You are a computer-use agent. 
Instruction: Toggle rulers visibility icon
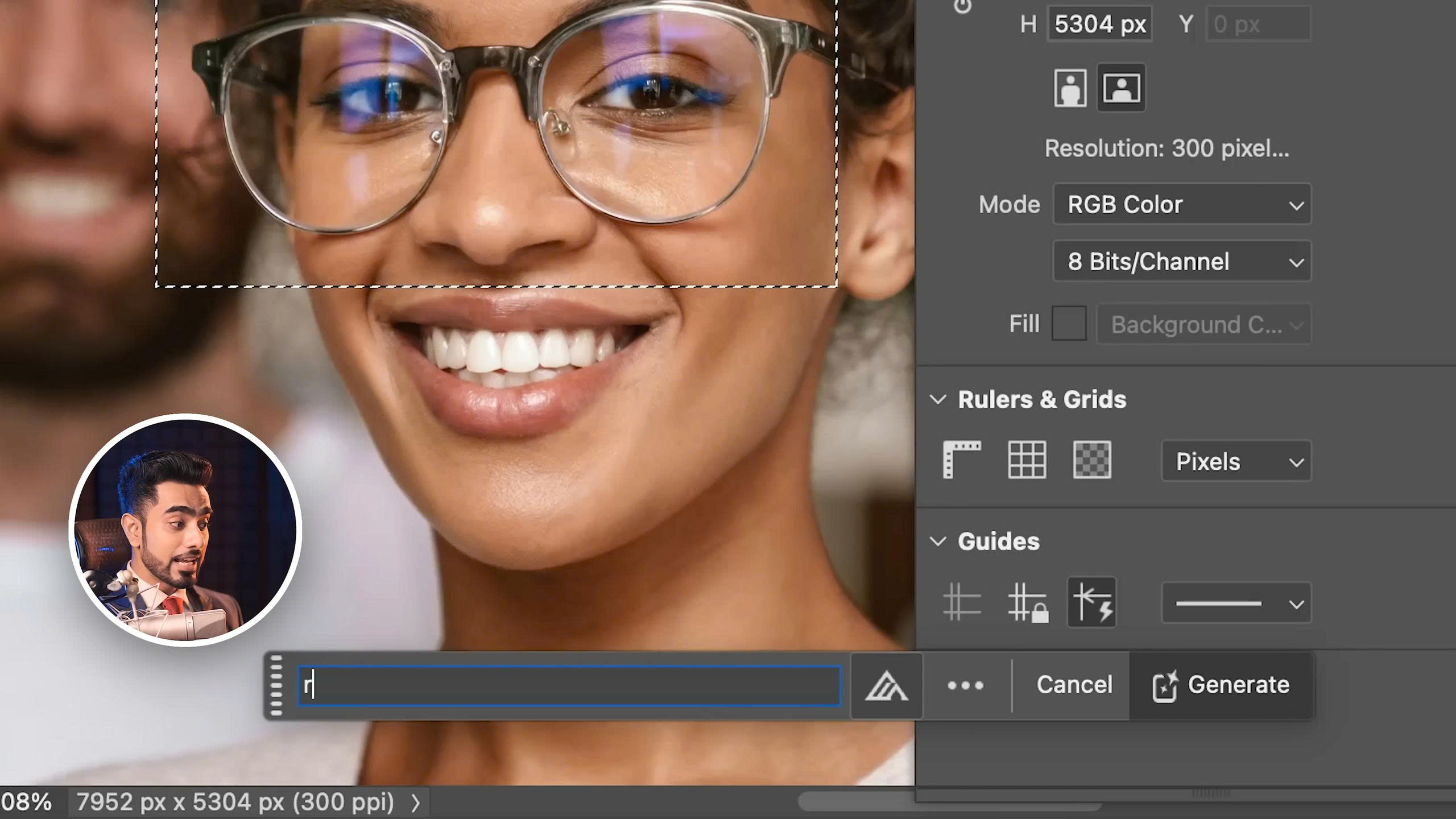point(962,460)
